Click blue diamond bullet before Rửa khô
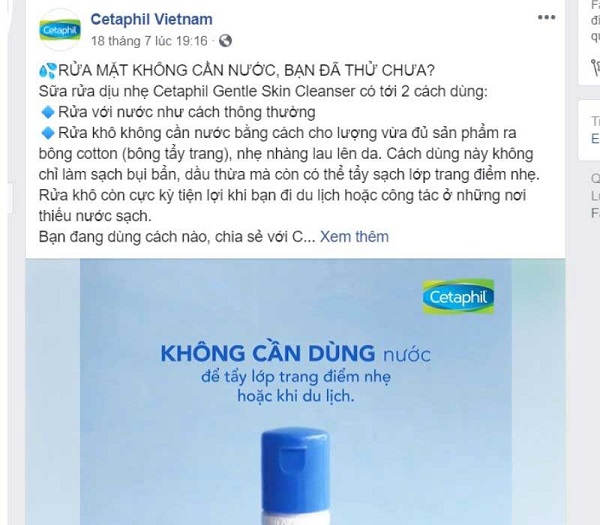This screenshot has height=525, width=600. (x=48, y=133)
